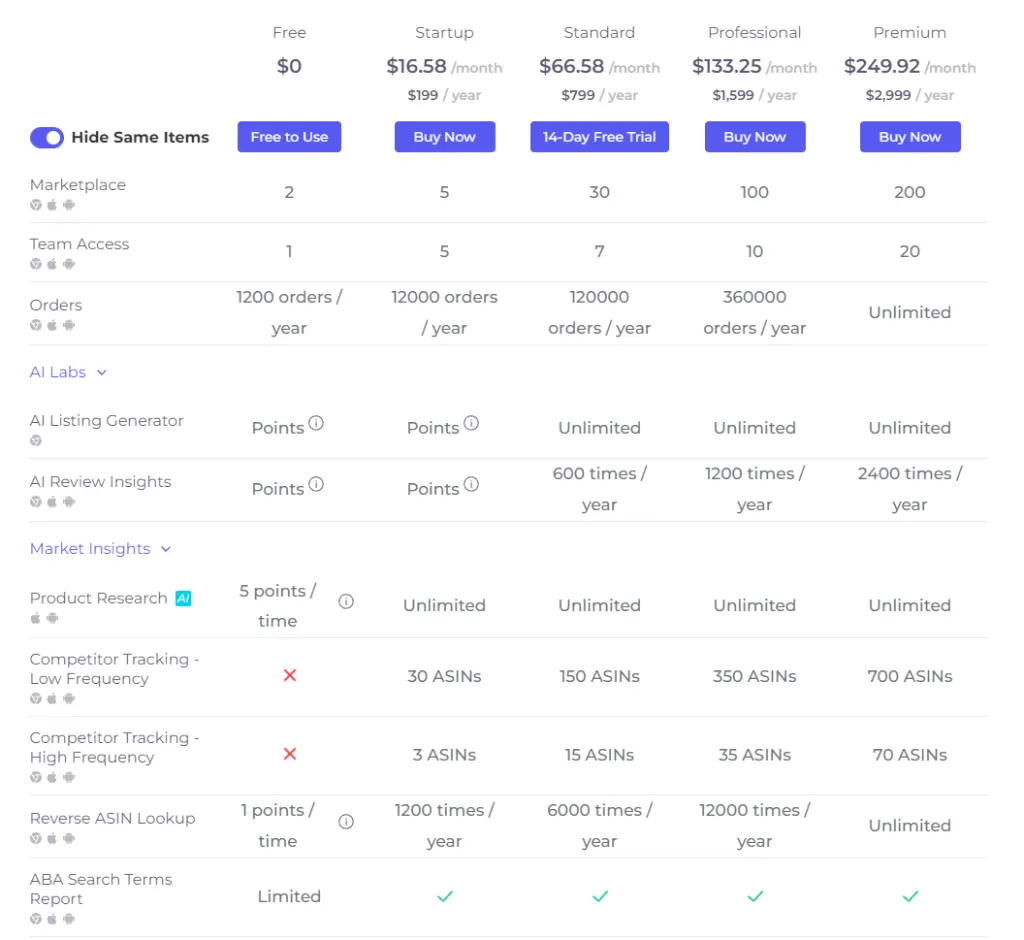Click the Android icon under Orders
1024x940 pixels.
tap(68, 325)
